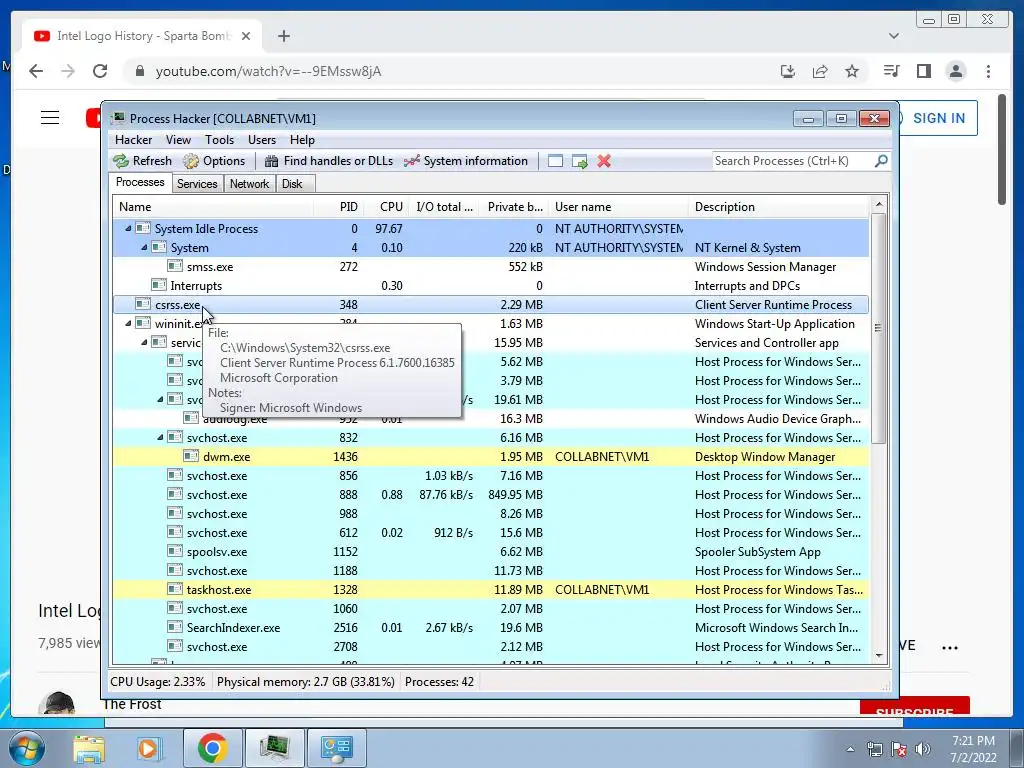Open File Explorer from taskbar

(88, 748)
